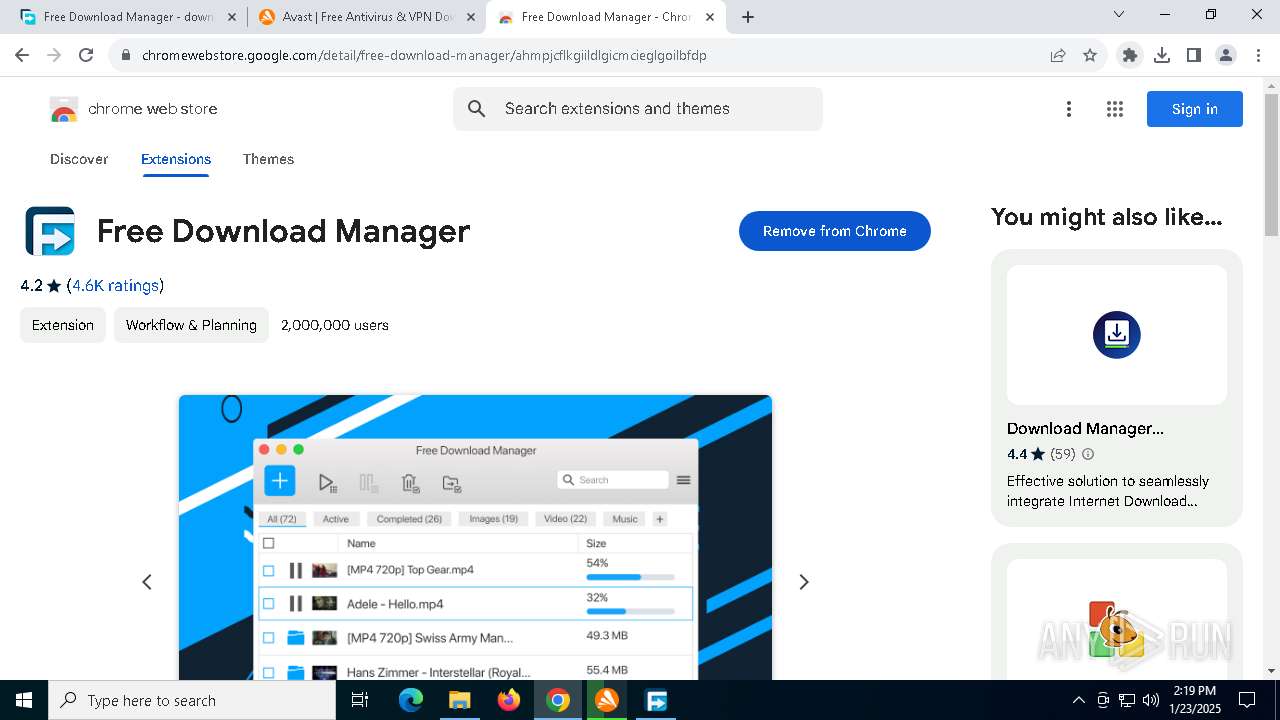The image size is (1280, 720).
Task: Open Download Manager recommendation title
Action: [1085, 428]
